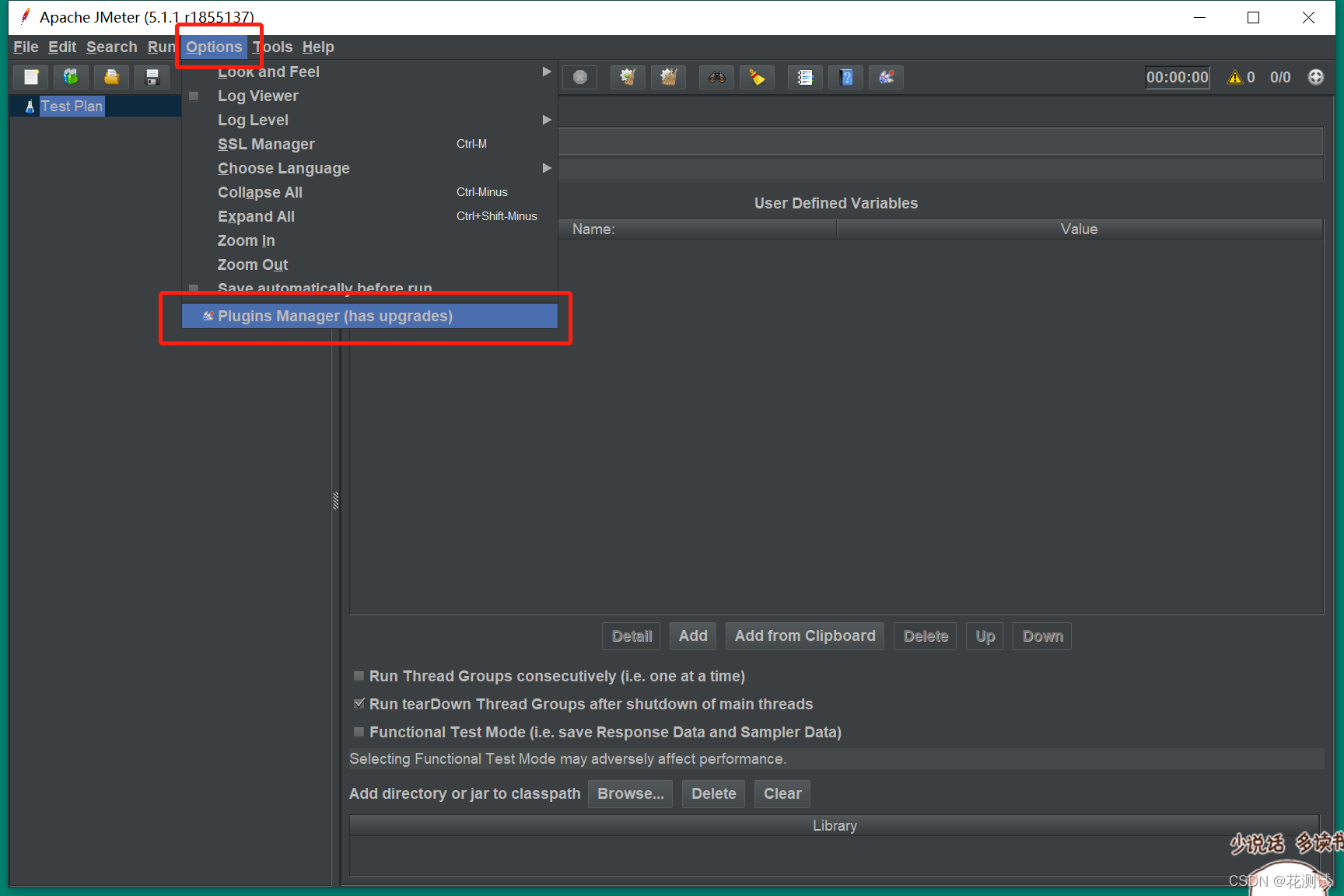Click the JMeter feather icon in title bar
This screenshot has height=896, width=1344.
pos(25,16)
